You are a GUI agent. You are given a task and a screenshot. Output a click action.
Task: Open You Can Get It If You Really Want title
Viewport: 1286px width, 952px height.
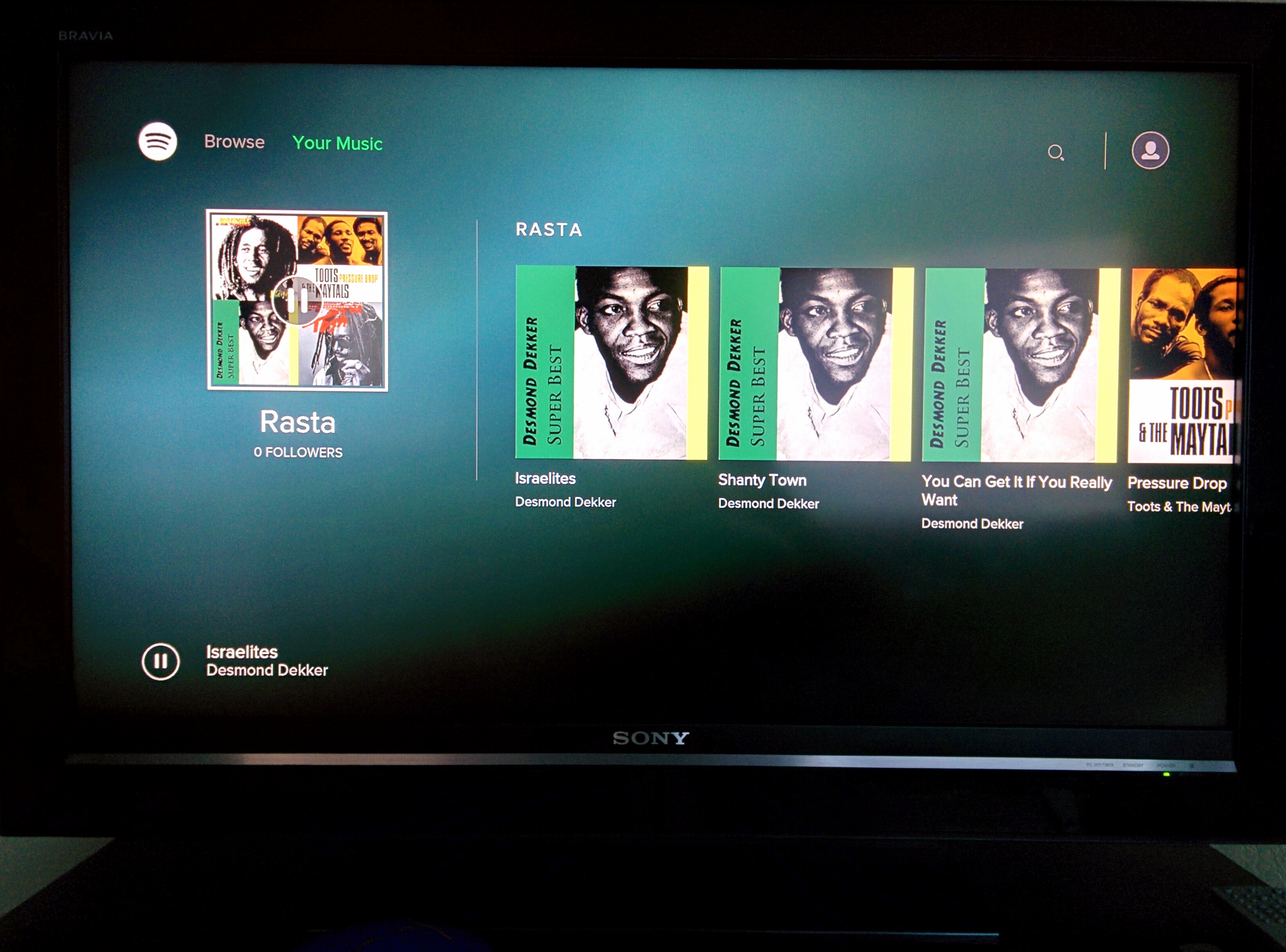(1016, 490)
